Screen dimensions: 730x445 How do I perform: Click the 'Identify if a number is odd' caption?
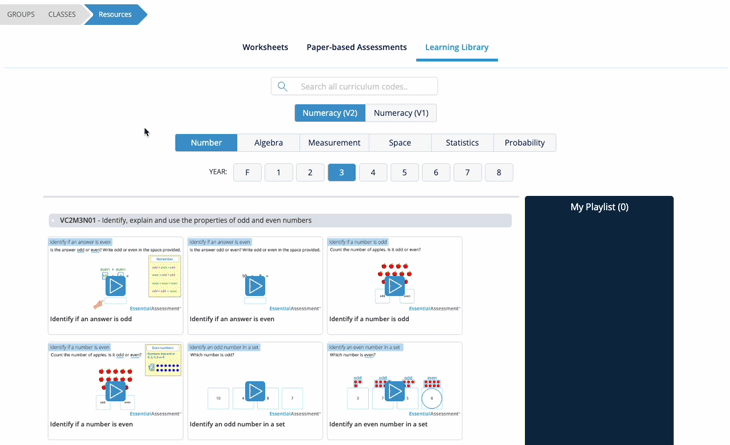[x=369, y=319]
